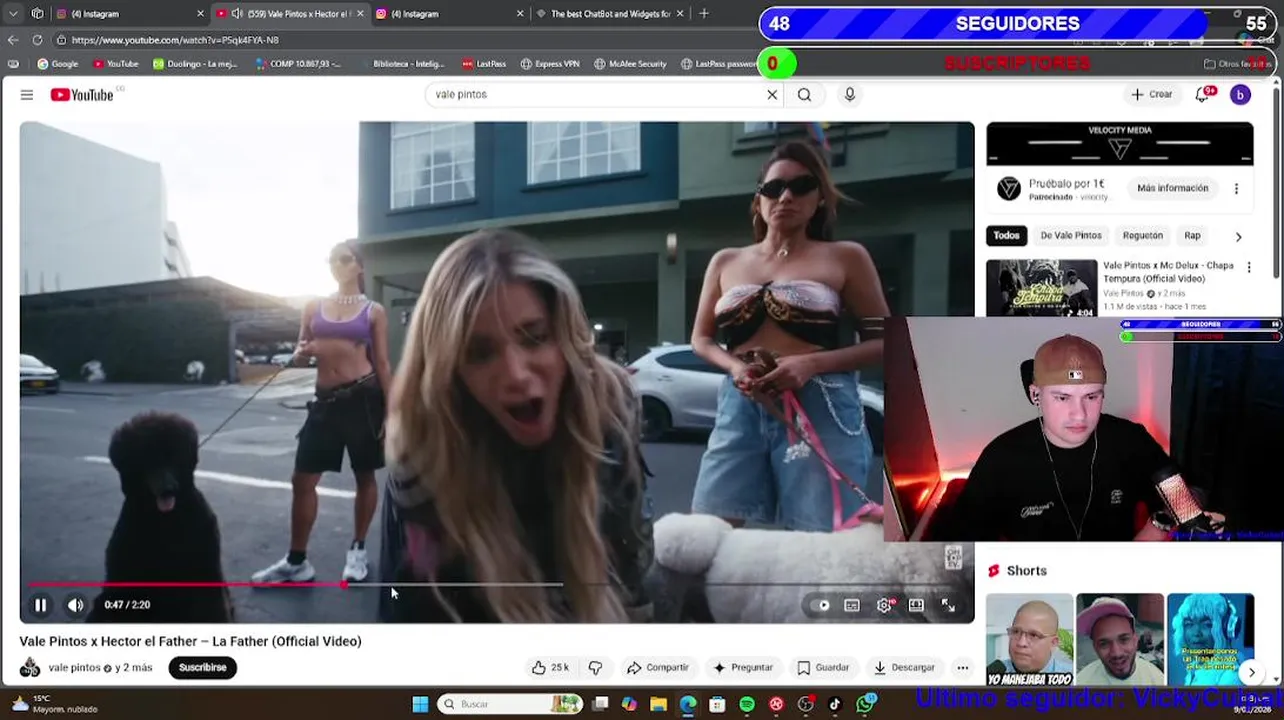Open the vale pintos channel link
1284x720 pixels.
[75, 667]
